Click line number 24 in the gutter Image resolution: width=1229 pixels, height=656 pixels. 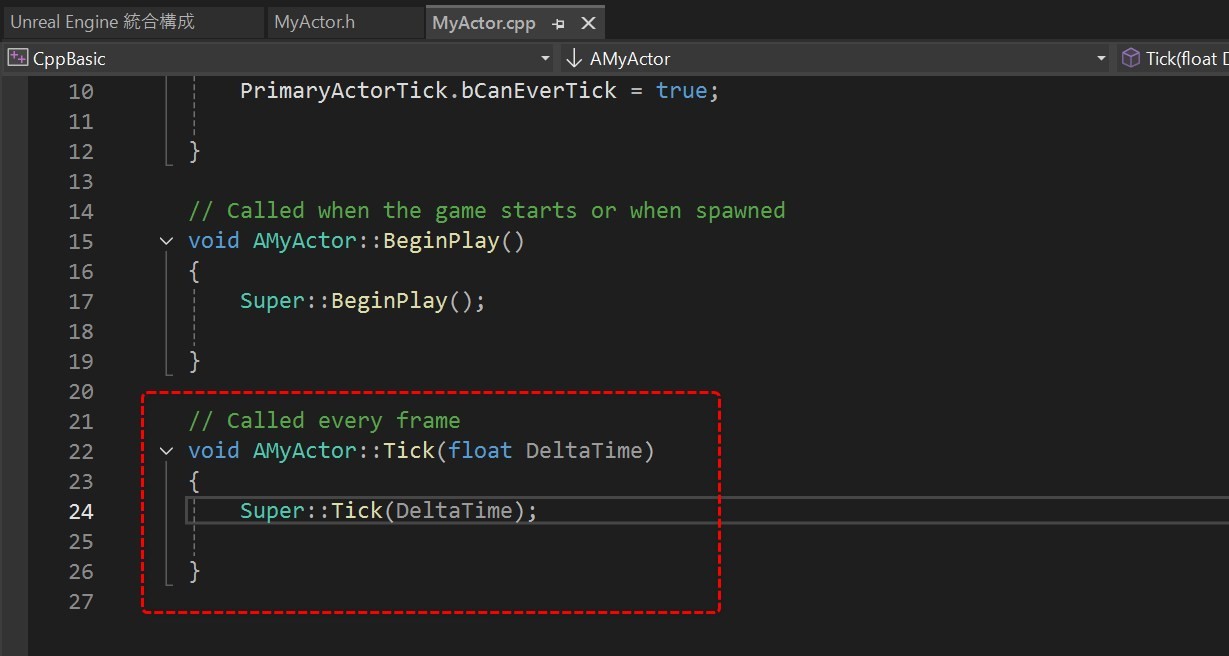point(81,511)
